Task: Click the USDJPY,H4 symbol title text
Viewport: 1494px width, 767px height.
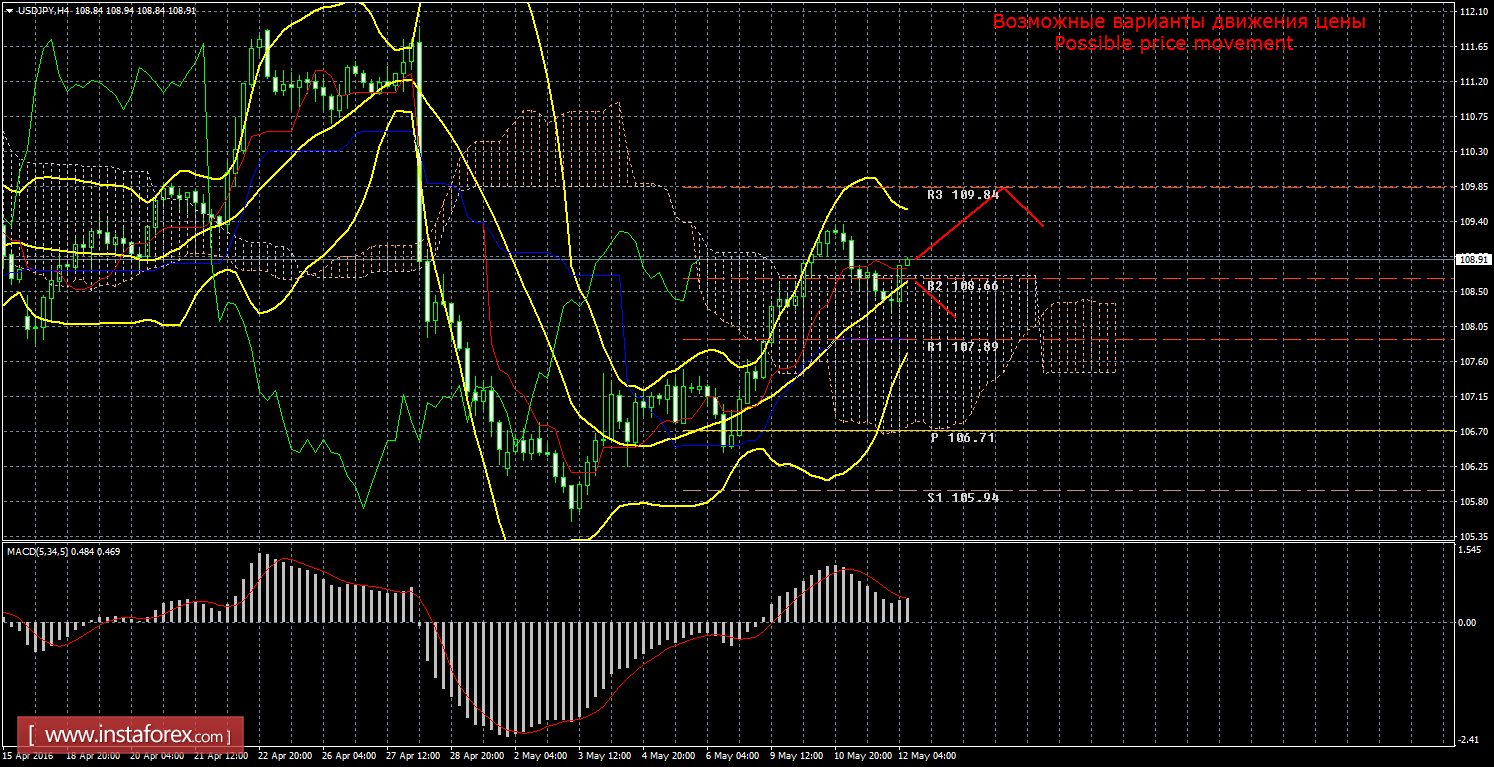Action: click(x=42, y=9)
